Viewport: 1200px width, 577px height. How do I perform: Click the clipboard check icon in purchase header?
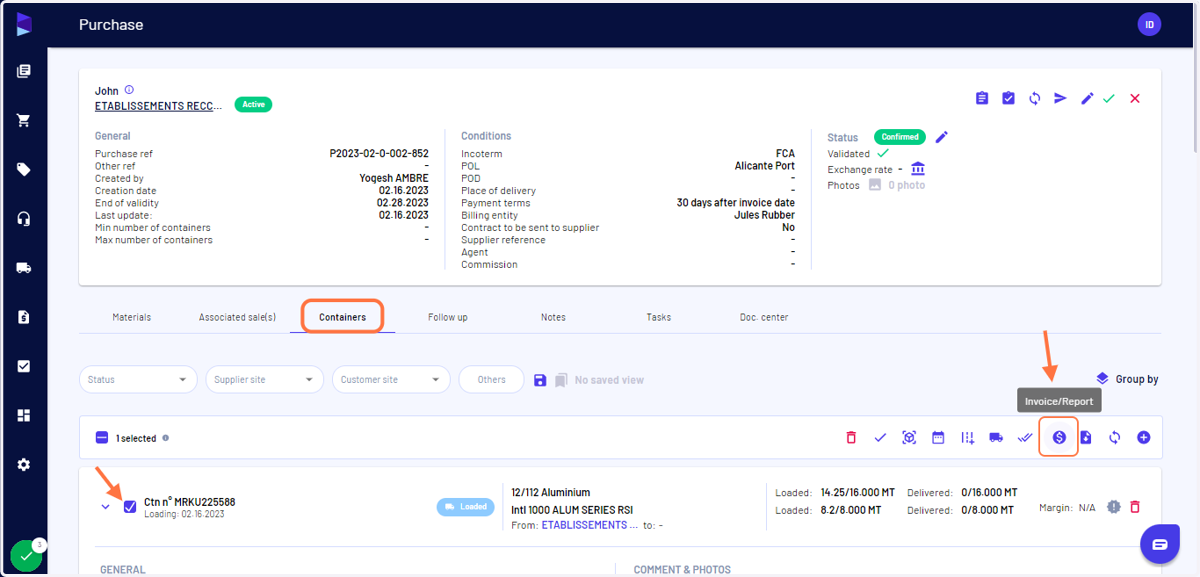coord(1009,98)
